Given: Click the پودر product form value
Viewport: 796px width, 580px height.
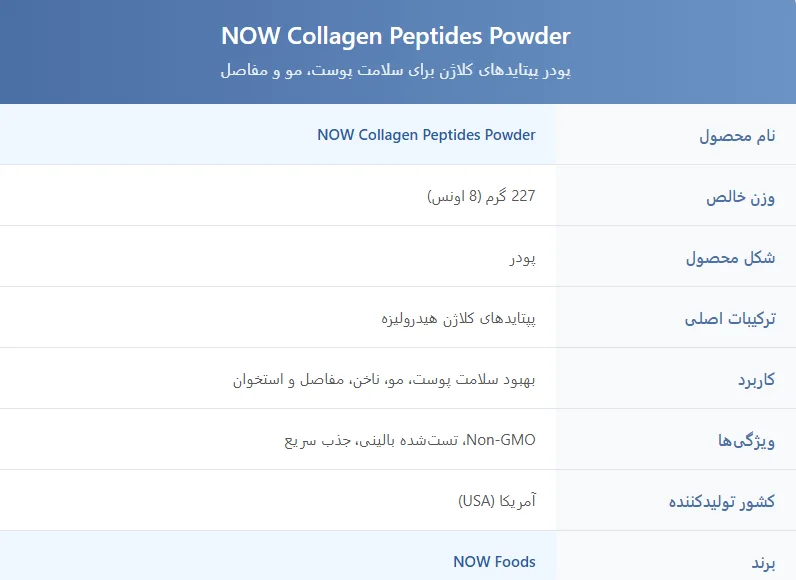Looking at the screenshot, I should tap(520, 258).
